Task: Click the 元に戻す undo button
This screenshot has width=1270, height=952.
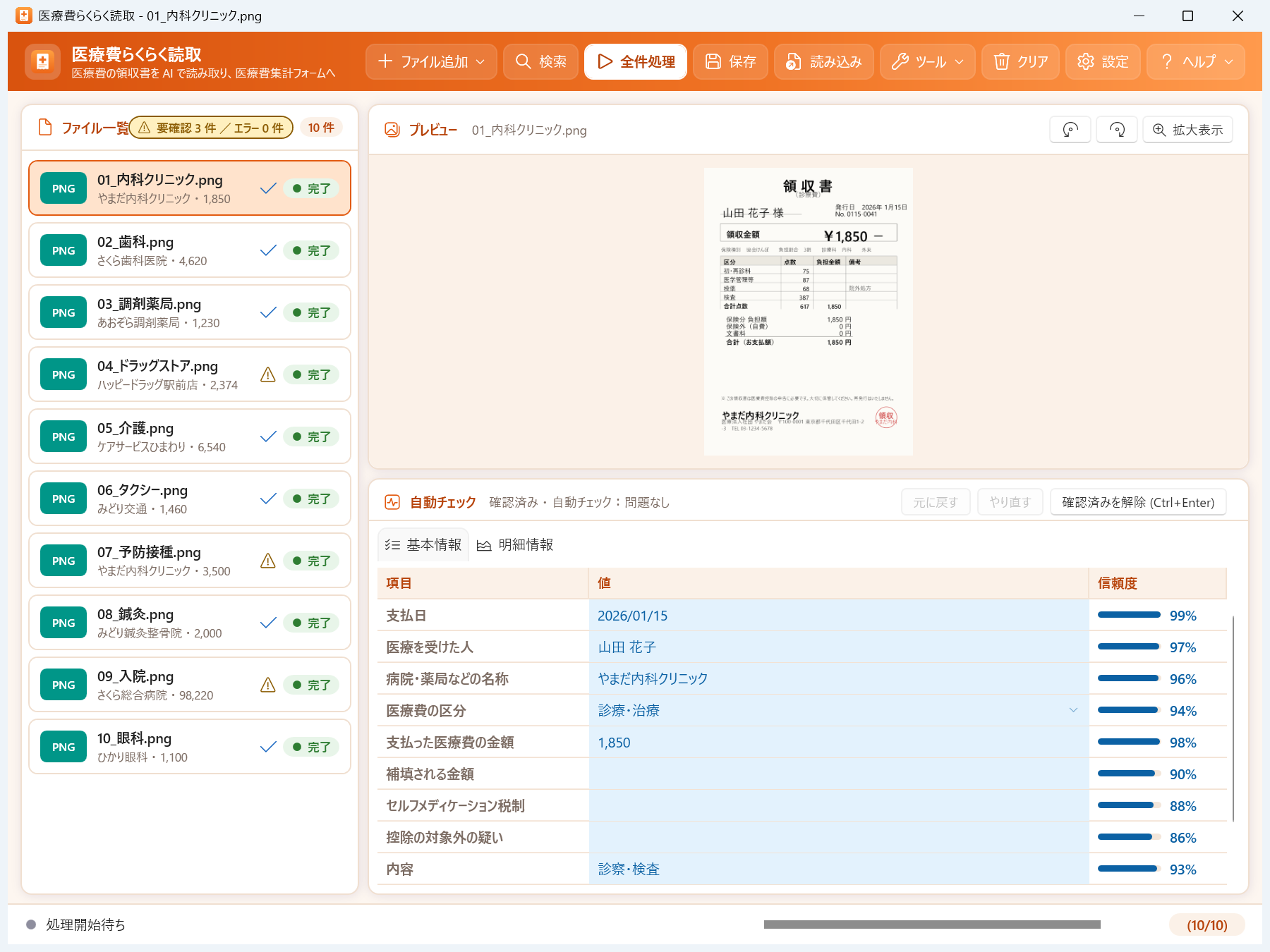Action: click(x=936, y=502)
